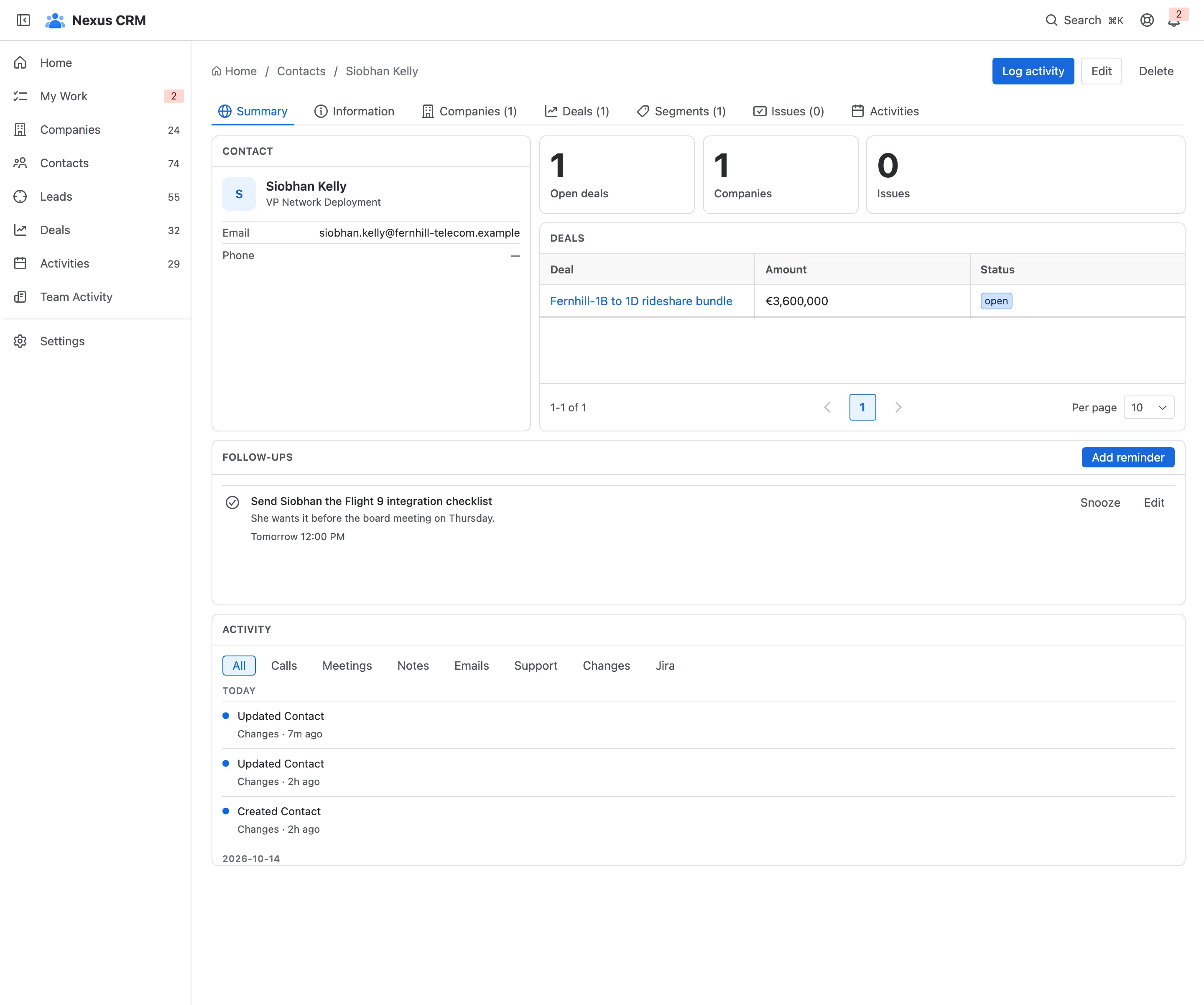This screenshot has height=1005, width=1204.
Task: Click the Nexus CRM logo icon
Action: tap(55, 20)
